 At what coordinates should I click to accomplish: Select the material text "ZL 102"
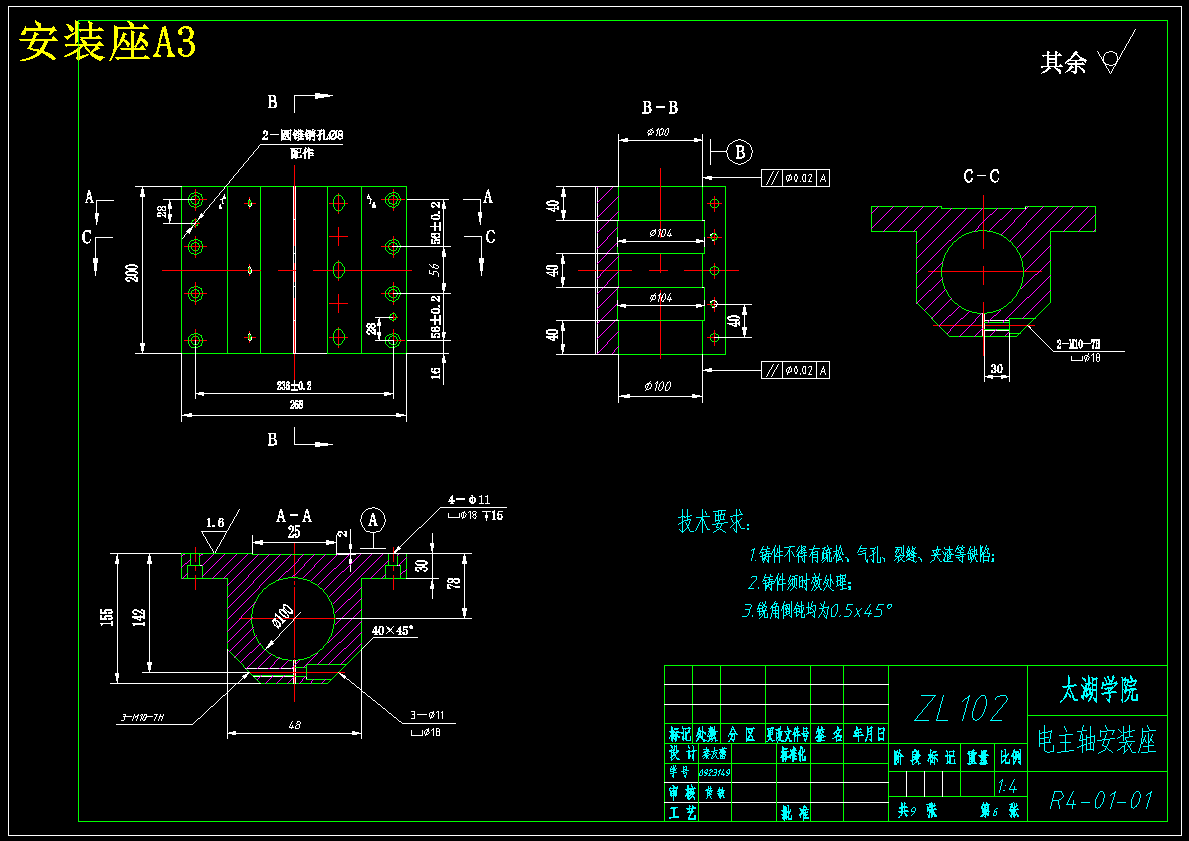click(x=960, y=708)
